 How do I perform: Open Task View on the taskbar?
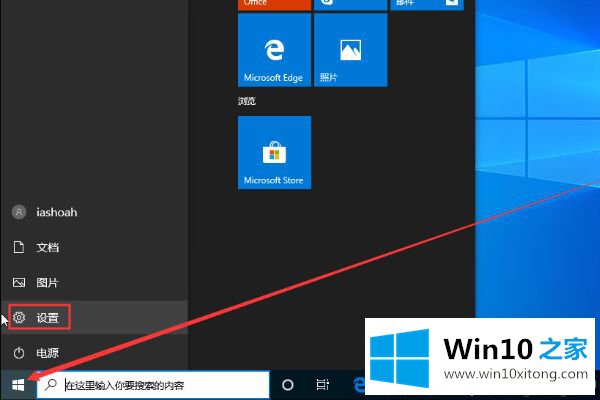(x=323, y=385)
